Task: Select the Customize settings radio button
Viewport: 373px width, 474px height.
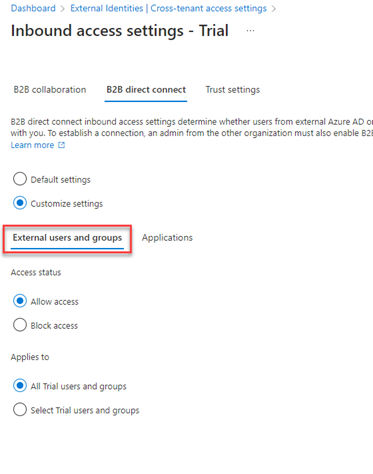Action: point(20,203)
